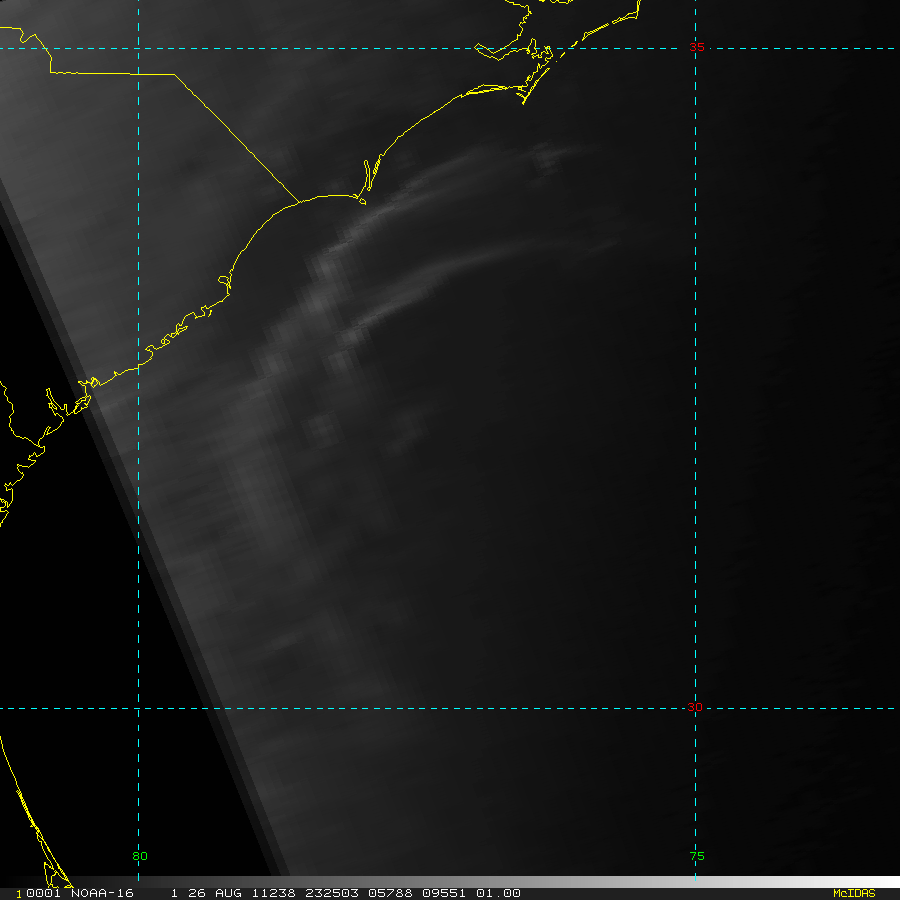Viewport: 900px width, 900px height.
Task: Select the 01.00 resolution value
Action: (498, 893)
